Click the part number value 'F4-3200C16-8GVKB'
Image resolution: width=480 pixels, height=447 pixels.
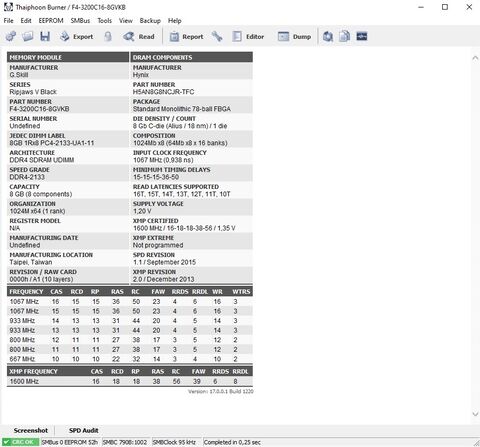click(39, 109)
